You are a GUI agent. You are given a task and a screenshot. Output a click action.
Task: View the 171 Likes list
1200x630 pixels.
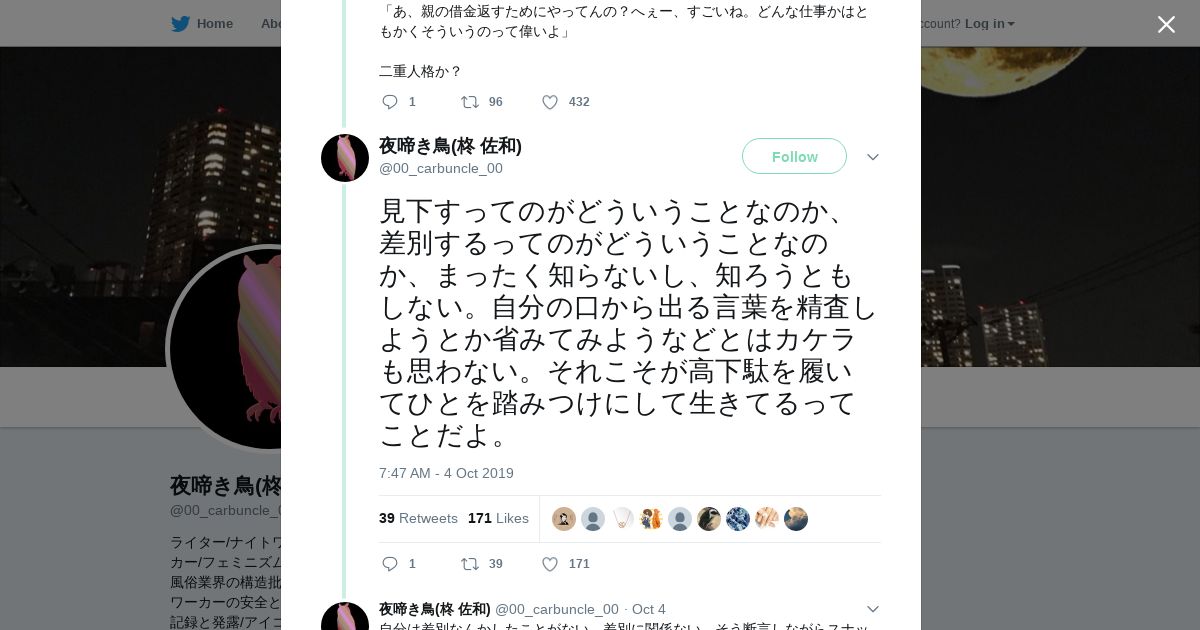[498, 518]
